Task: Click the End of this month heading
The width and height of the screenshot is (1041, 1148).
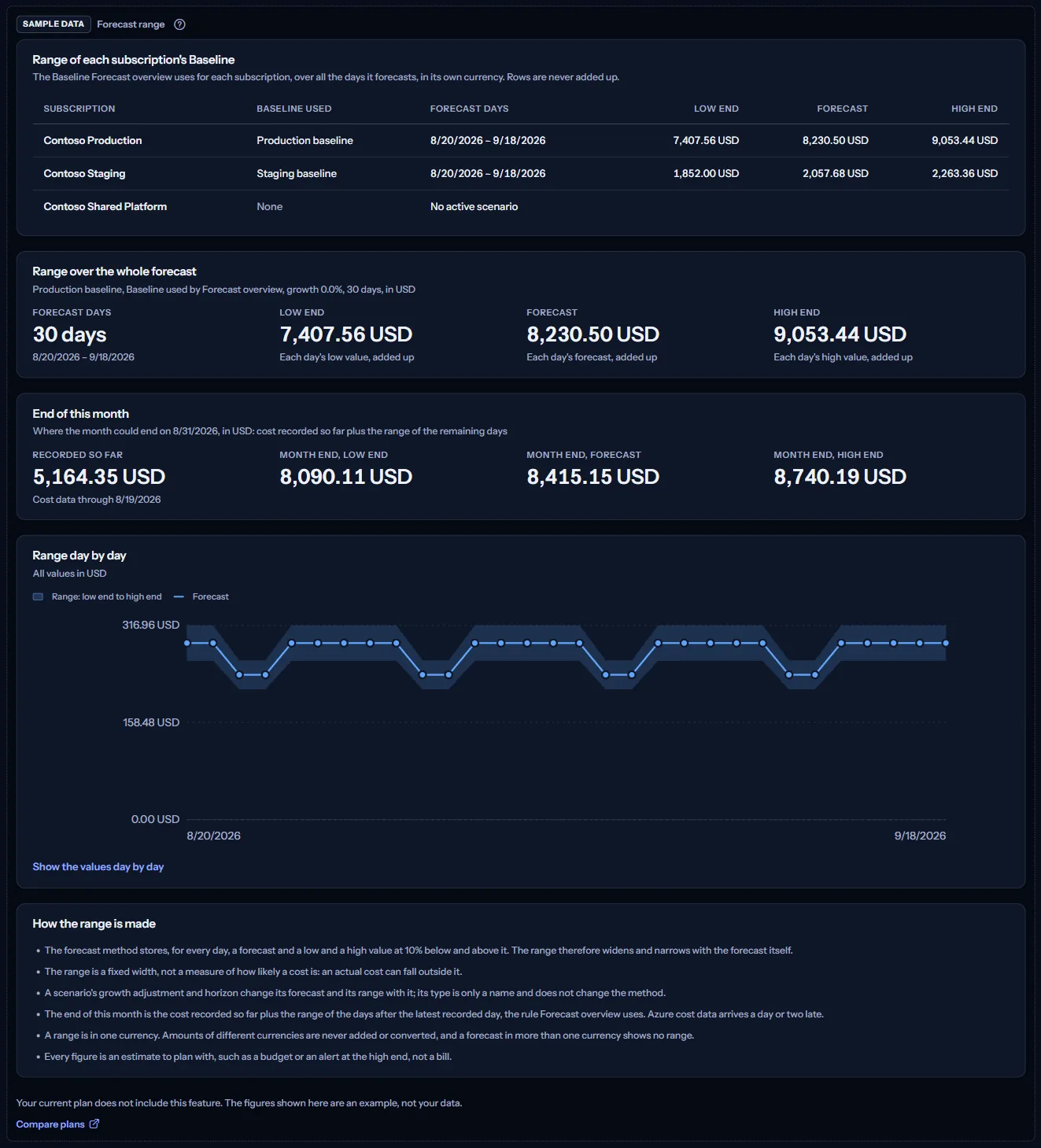Action: [x=81, y=414]
